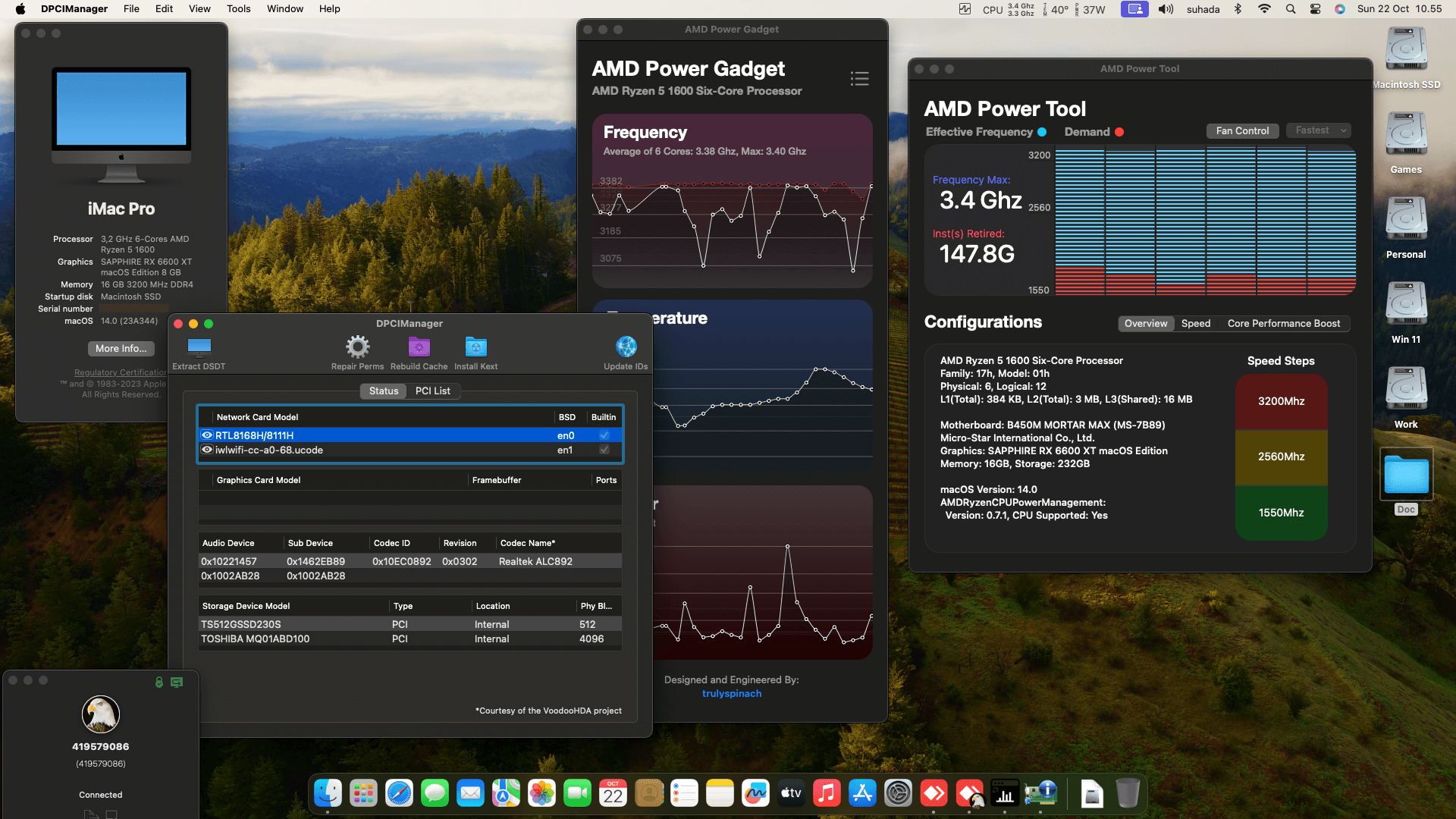The image size is (1456, 819).
Task: Open Launchpad from the Dock
Action: 363,793
